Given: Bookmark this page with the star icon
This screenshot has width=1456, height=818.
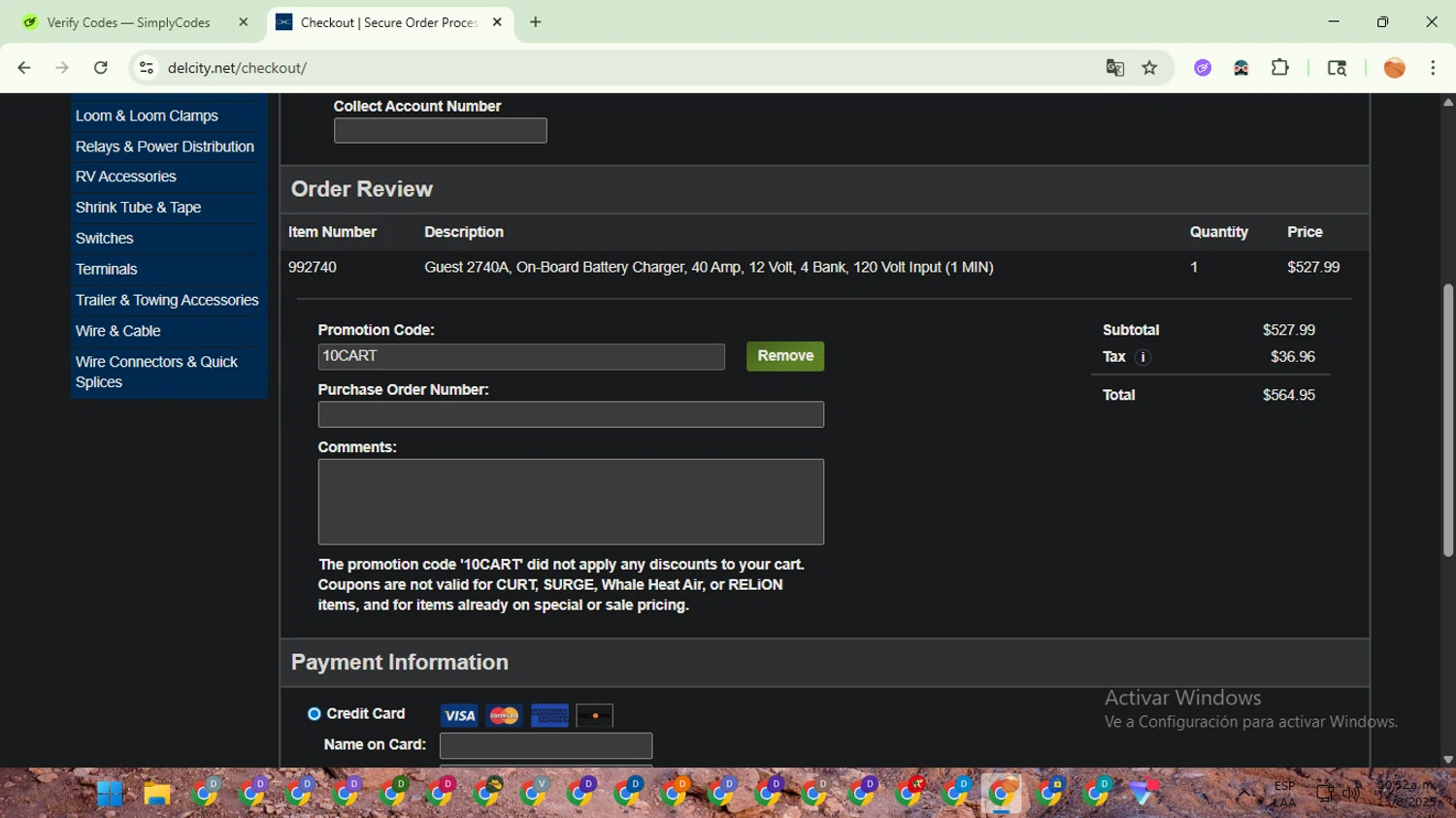Looking at the screenshot, I should click(1150, 68).
